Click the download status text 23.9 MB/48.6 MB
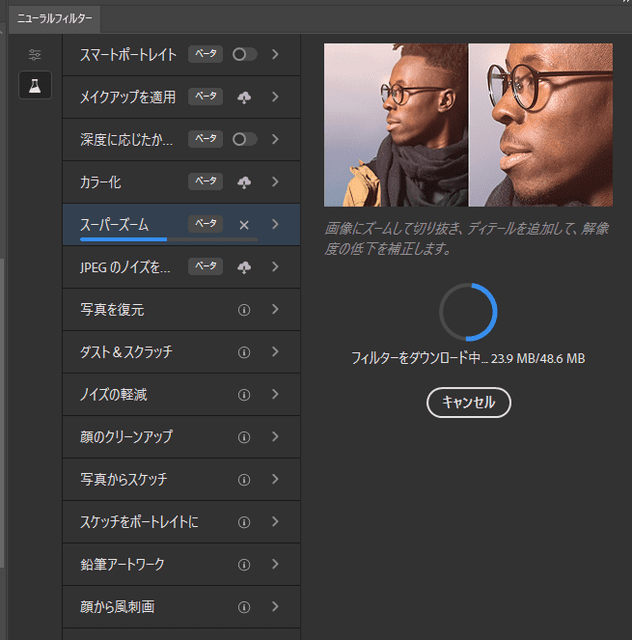The image size is (632, 640). pos(538,359)
